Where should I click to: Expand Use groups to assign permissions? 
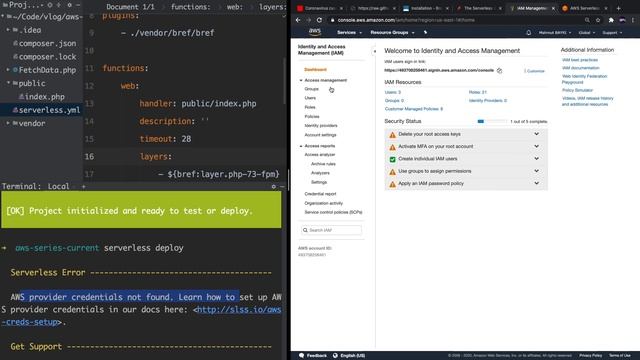click(x=536, y=171)
